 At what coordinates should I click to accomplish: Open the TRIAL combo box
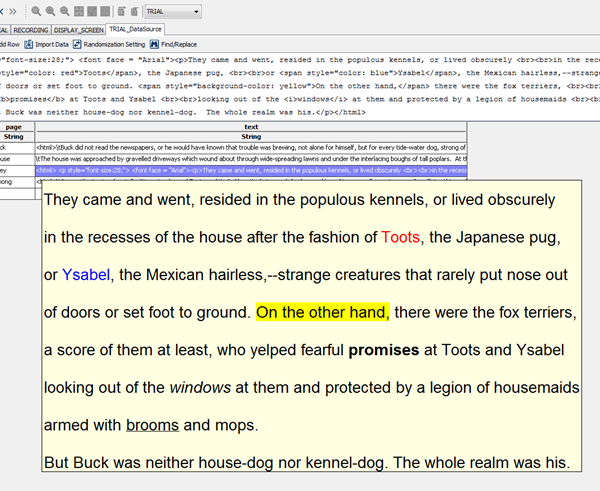pos(173,11)
